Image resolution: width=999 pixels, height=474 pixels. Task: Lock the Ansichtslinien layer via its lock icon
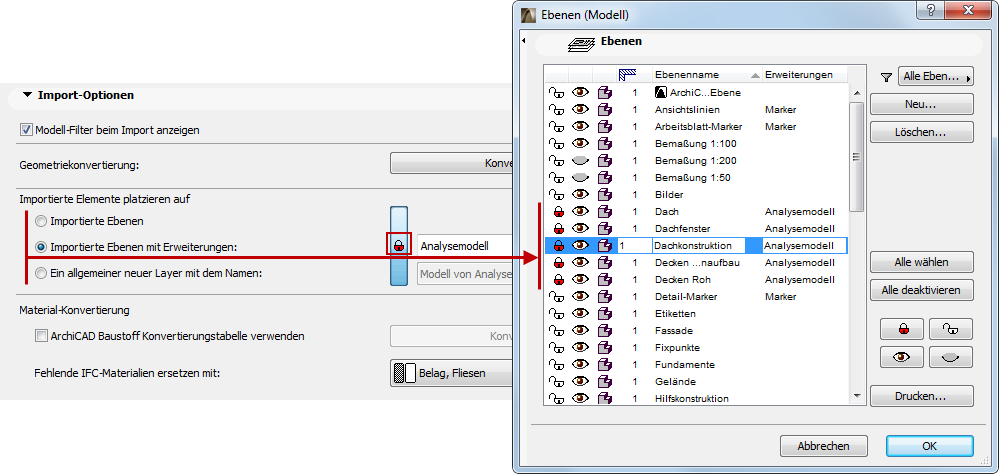point(556,110)
